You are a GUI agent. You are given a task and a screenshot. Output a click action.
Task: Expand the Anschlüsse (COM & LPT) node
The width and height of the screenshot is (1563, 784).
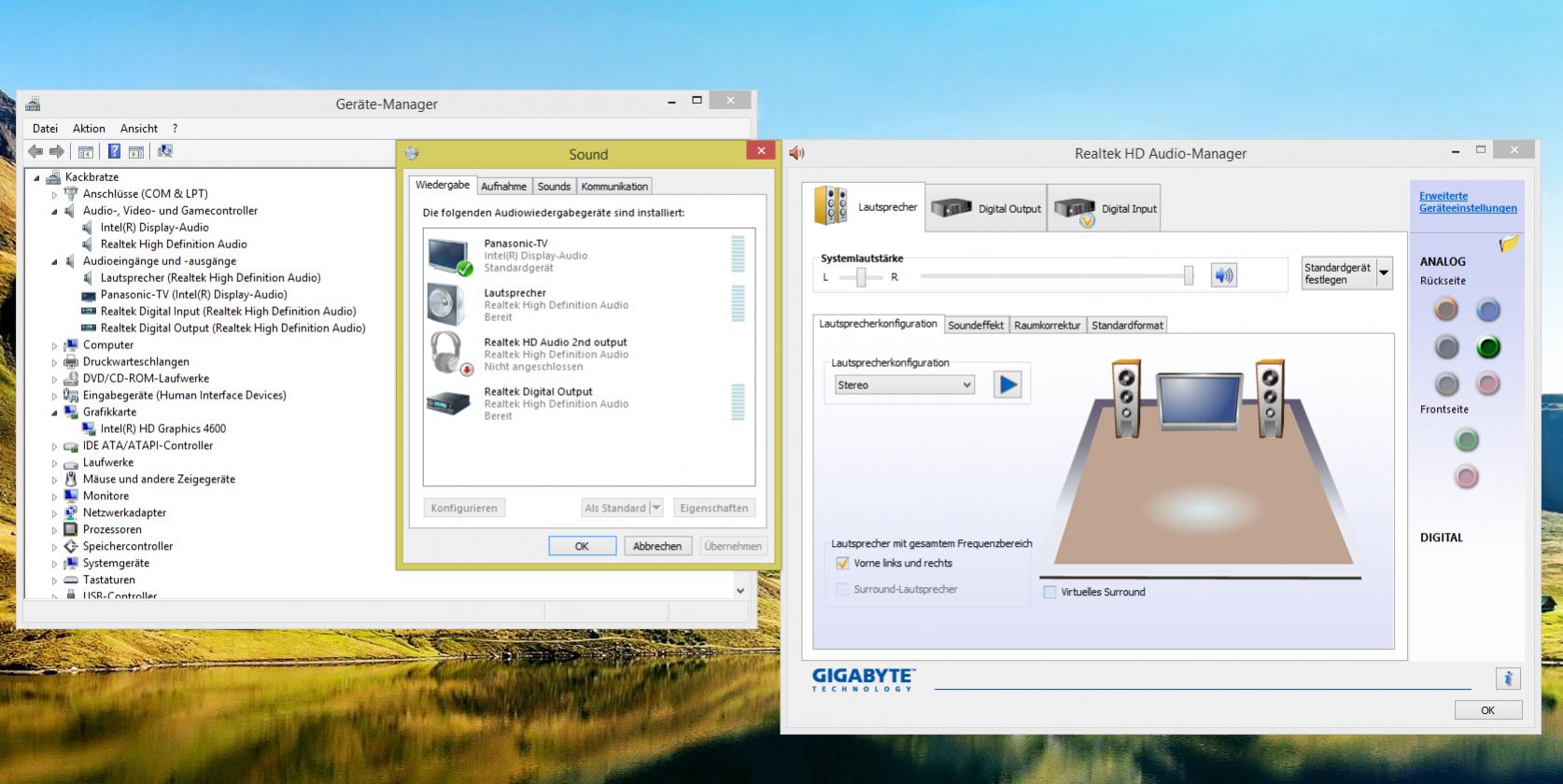[x=54, y=194]
